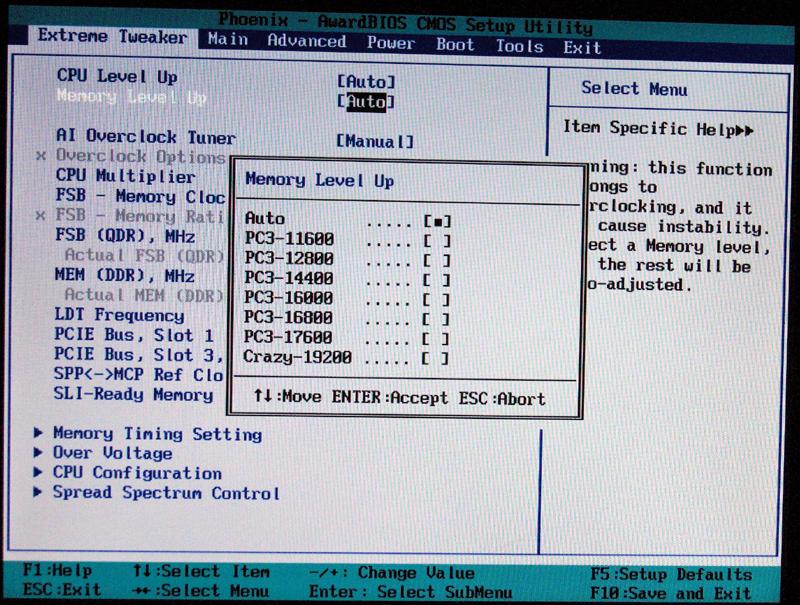
Task: Open Spread Spectrum Control submenu
Action: pos(166,493)
